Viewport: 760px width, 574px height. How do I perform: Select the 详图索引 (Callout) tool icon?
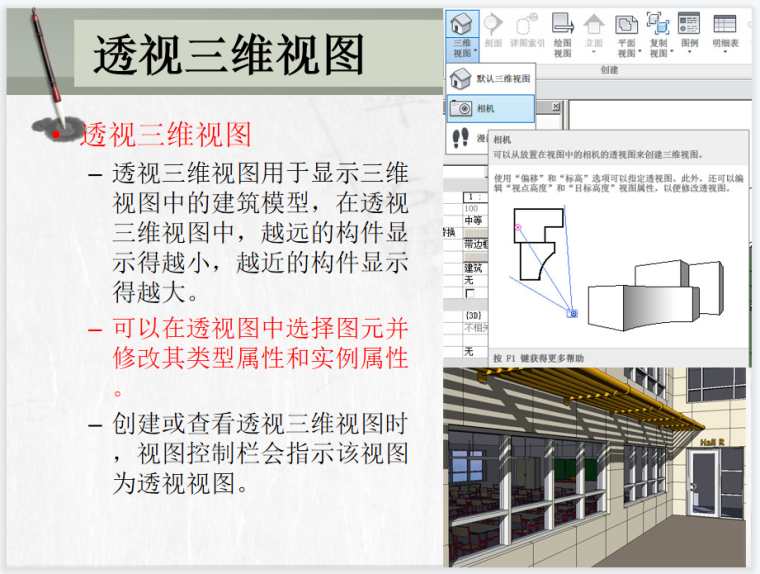[526, 24]
